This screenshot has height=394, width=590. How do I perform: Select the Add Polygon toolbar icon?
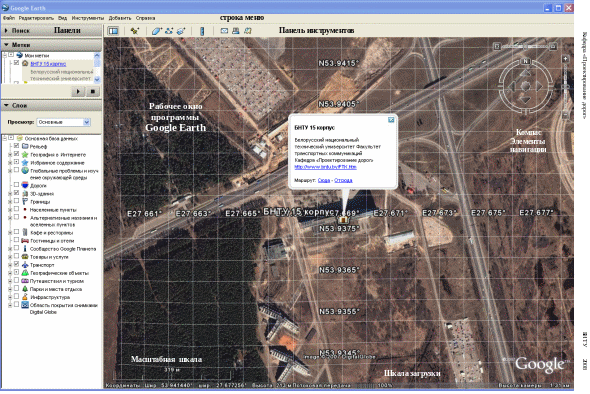click(156, 31)
